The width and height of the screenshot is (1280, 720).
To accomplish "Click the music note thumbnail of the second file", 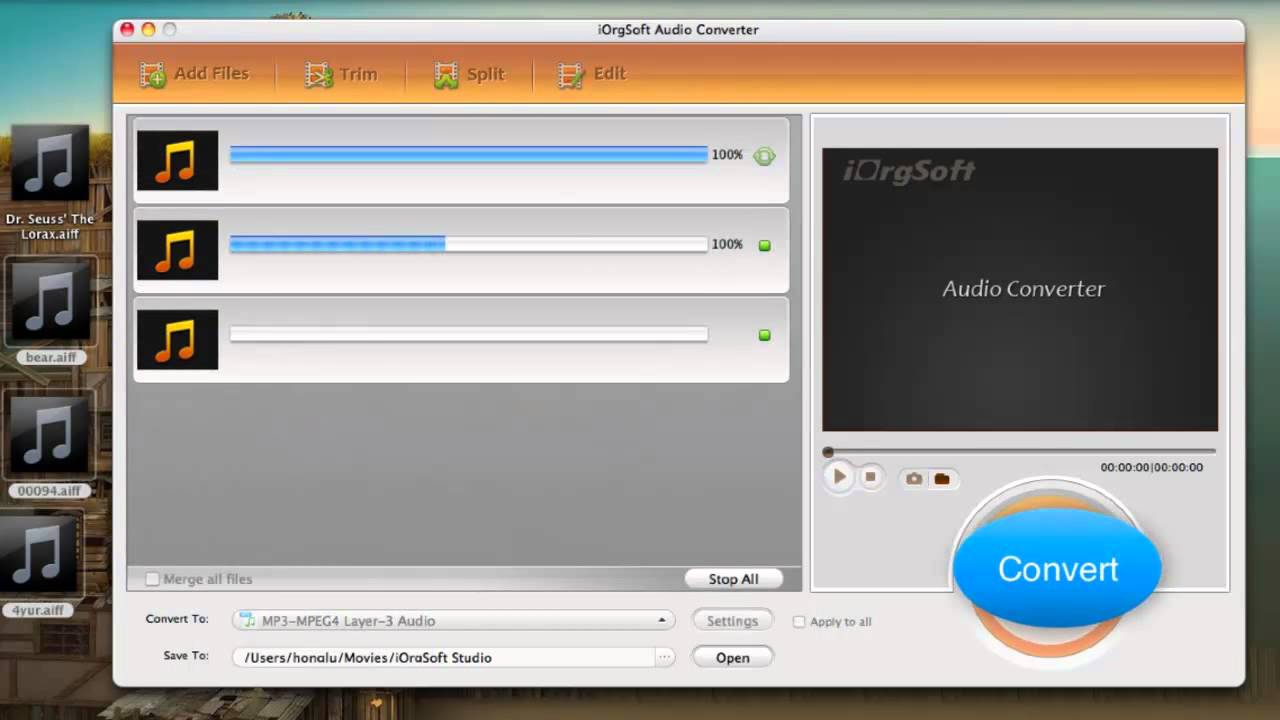I will (x=177, y=249).
